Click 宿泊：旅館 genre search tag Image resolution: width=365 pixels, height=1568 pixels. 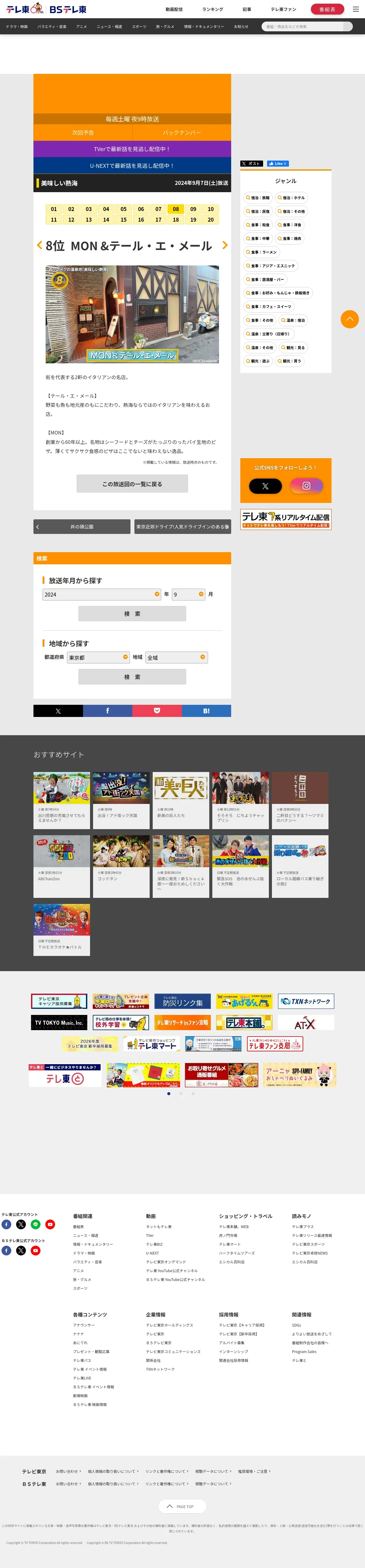[257, 198]
